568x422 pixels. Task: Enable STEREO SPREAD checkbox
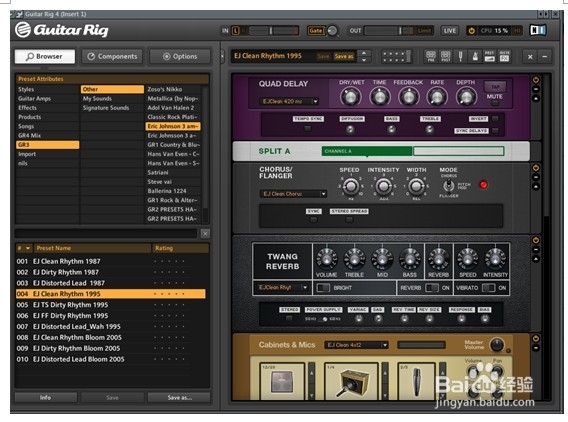pyautogui.click(x=349, y=220)
